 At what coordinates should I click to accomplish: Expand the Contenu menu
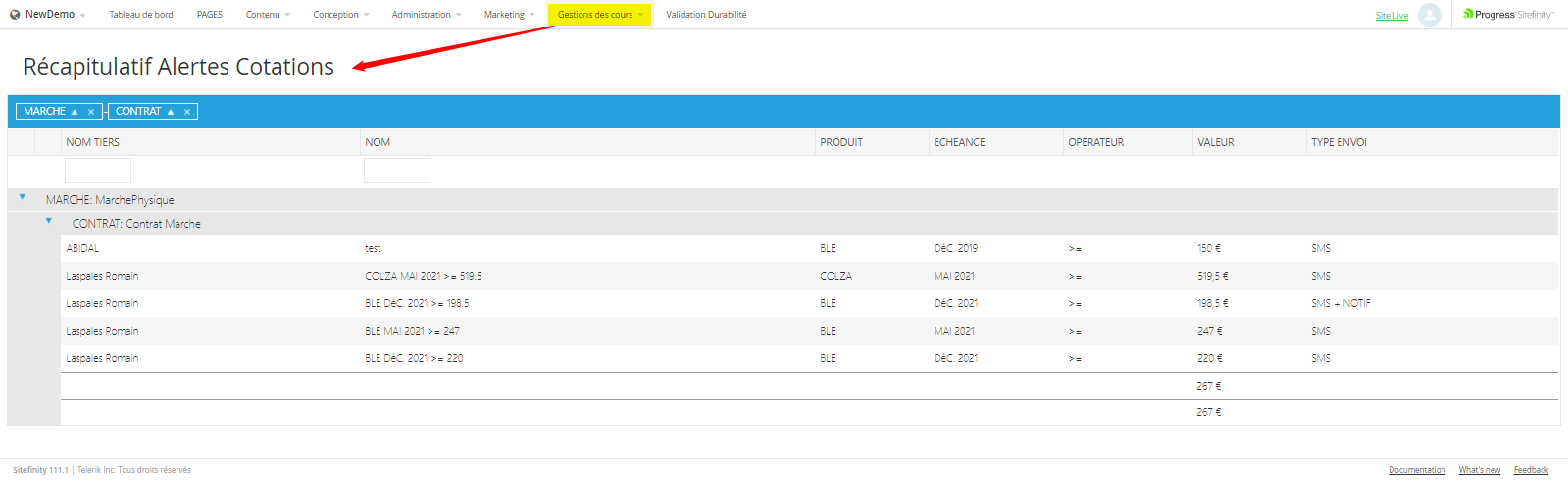267,15
